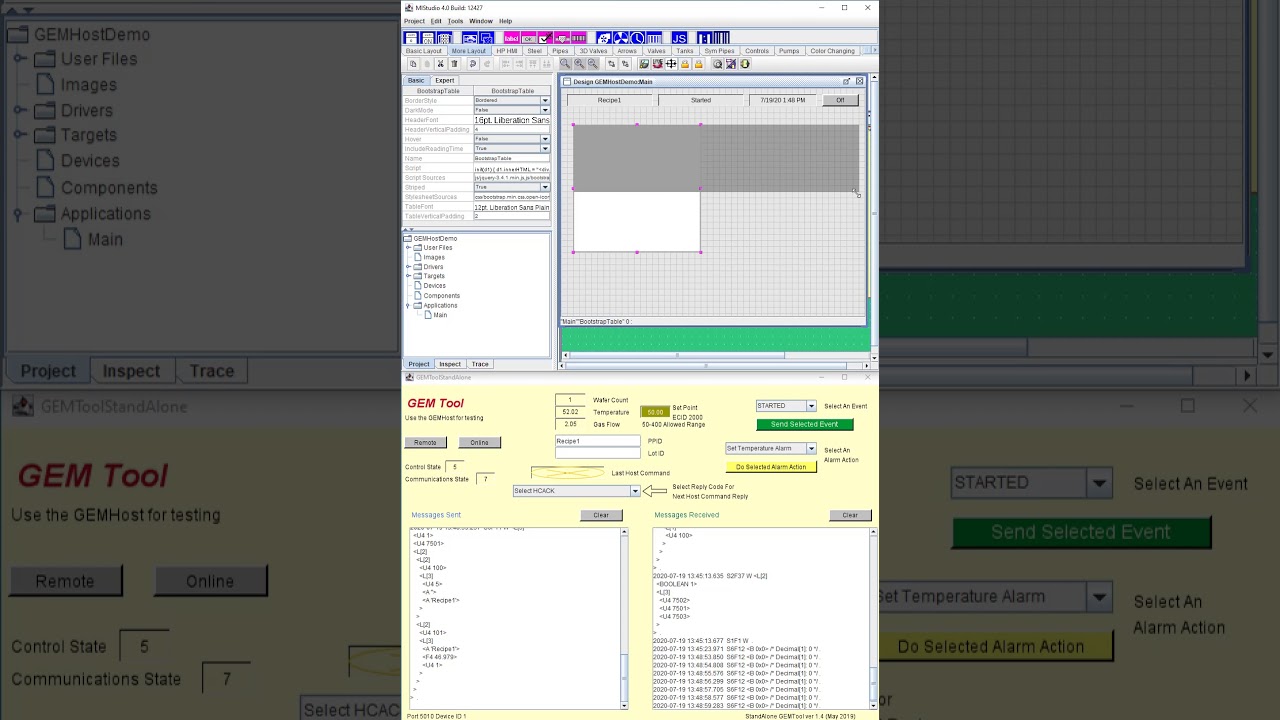Click the Remote button in GEM Tool
Image resolution: width=1280 pixels, height=720 pixels.
425,442
